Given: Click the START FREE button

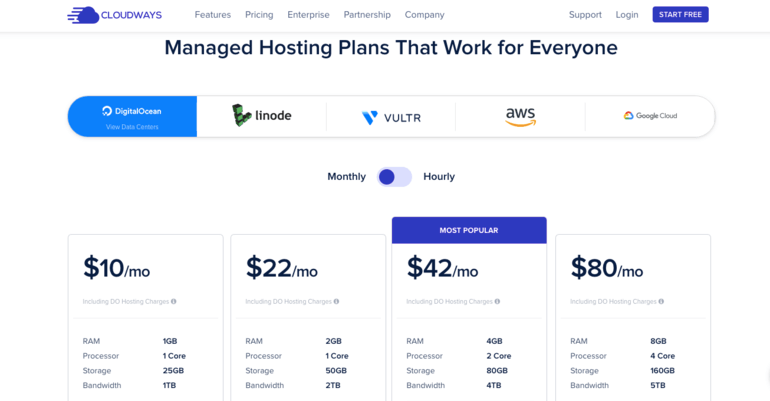Looking at the screenshot, I should (x=680, y=15).
